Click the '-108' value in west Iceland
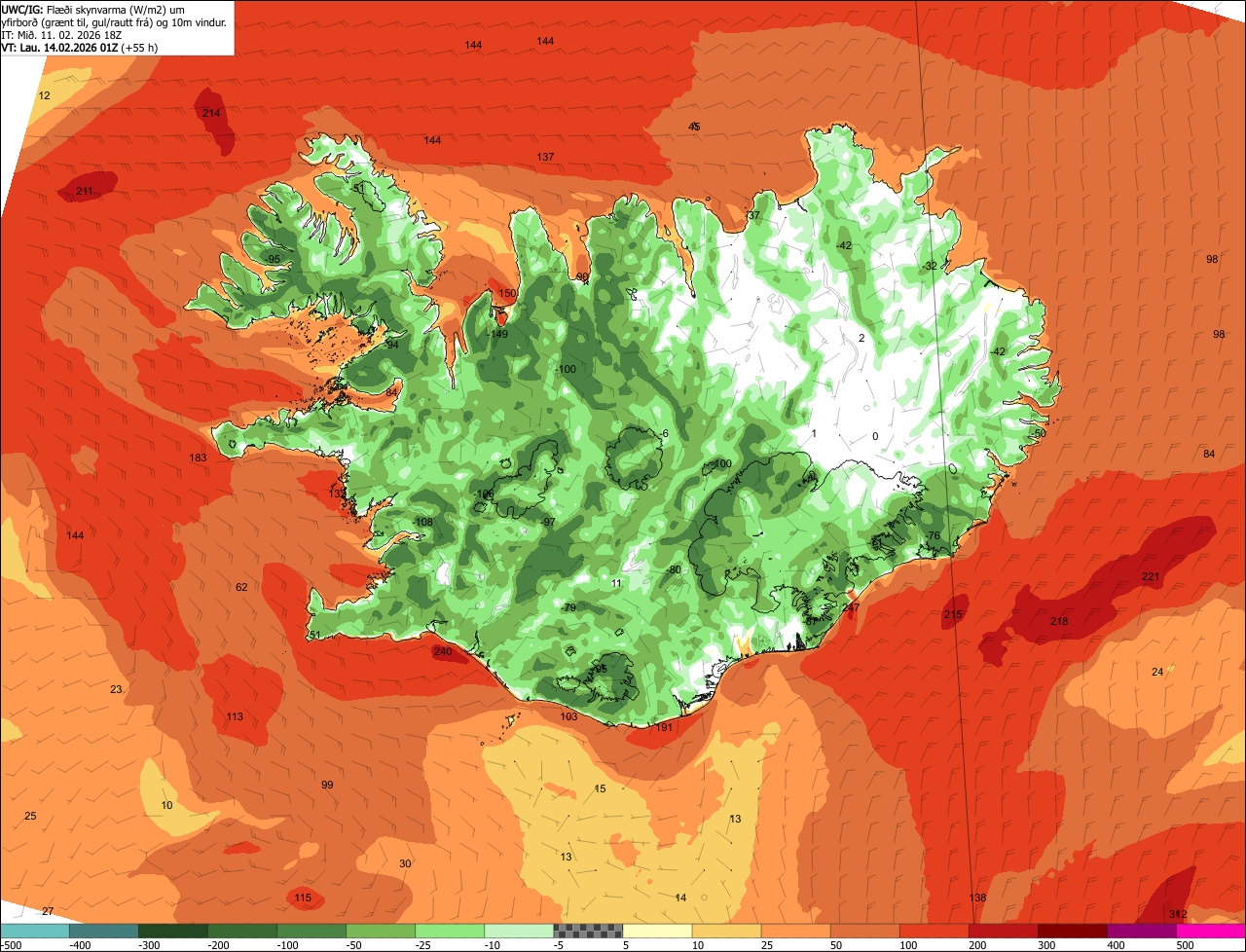Viewport: 1246px width, 952px height. (422, 522)
